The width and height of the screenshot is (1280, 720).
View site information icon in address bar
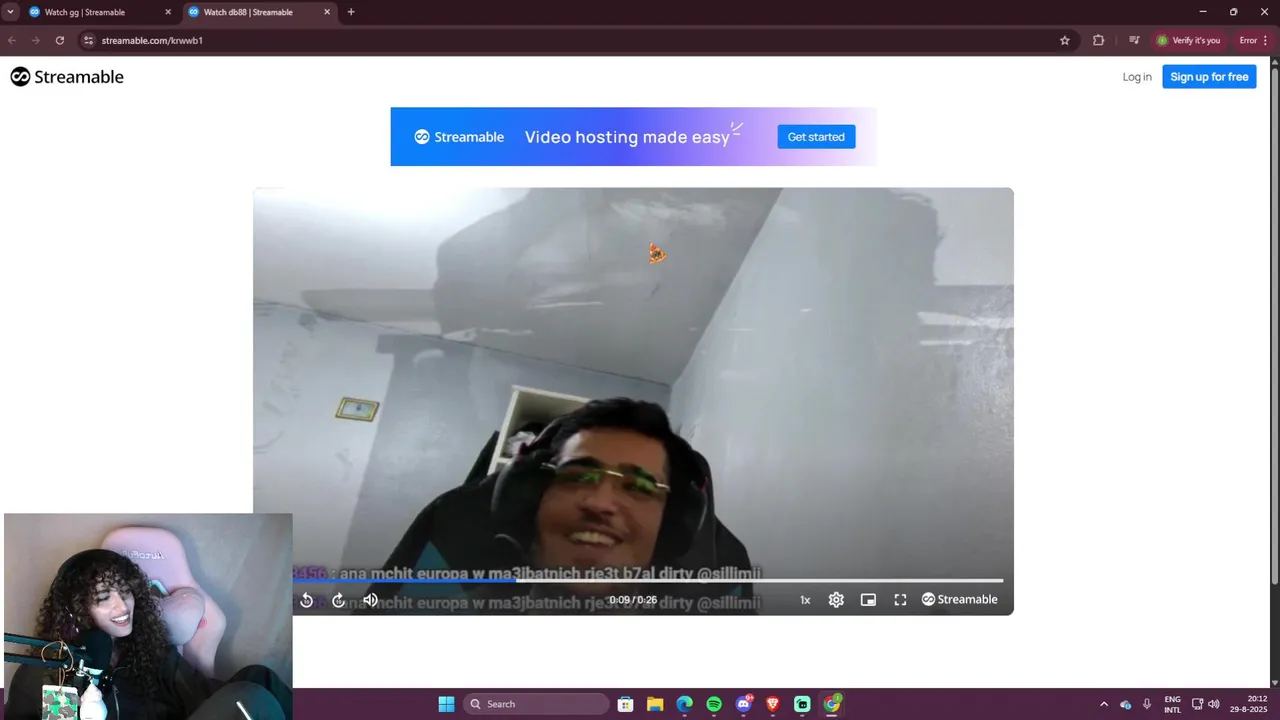point(88,40)
